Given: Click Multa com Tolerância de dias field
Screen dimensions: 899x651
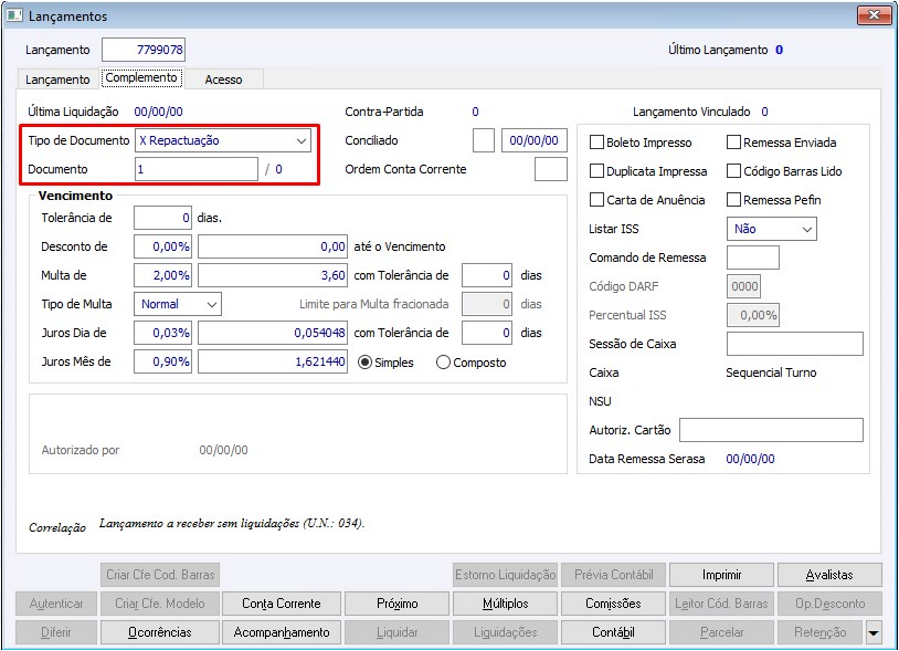Looking at the screenshot, I should pyautogui.click(x=487, y=275).
